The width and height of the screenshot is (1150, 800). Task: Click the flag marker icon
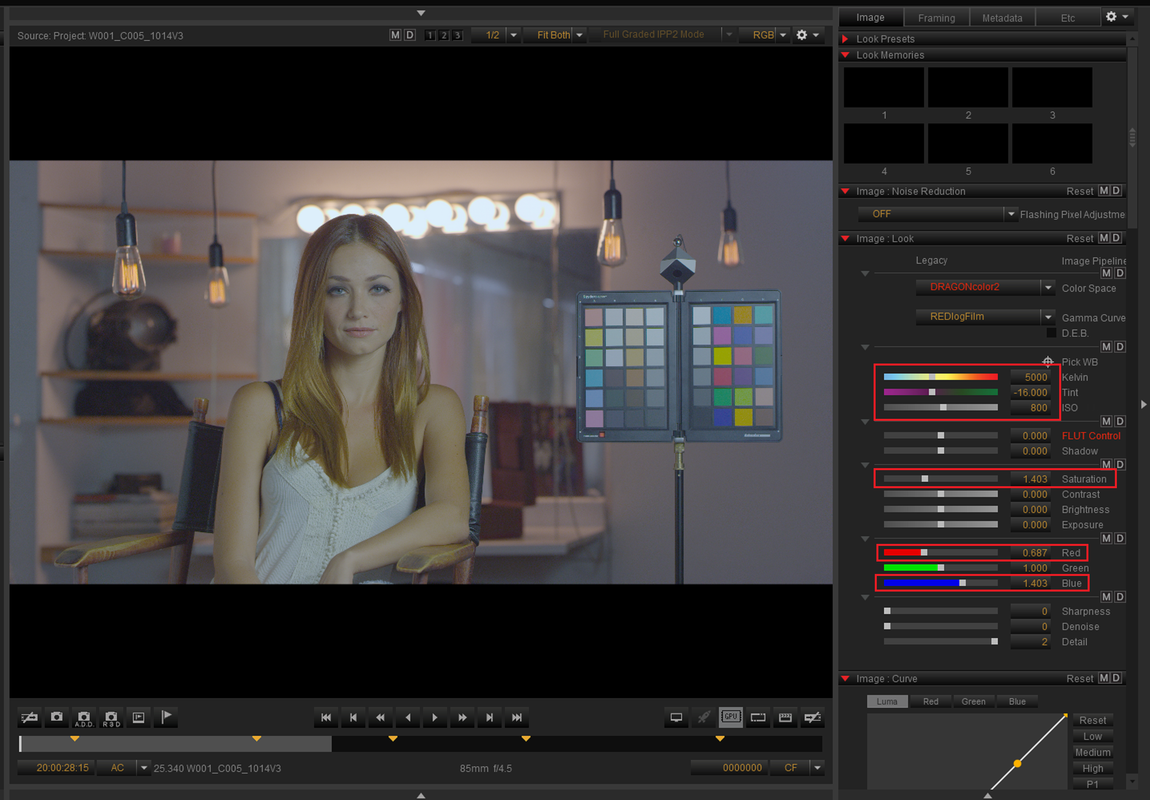point(166,717)
